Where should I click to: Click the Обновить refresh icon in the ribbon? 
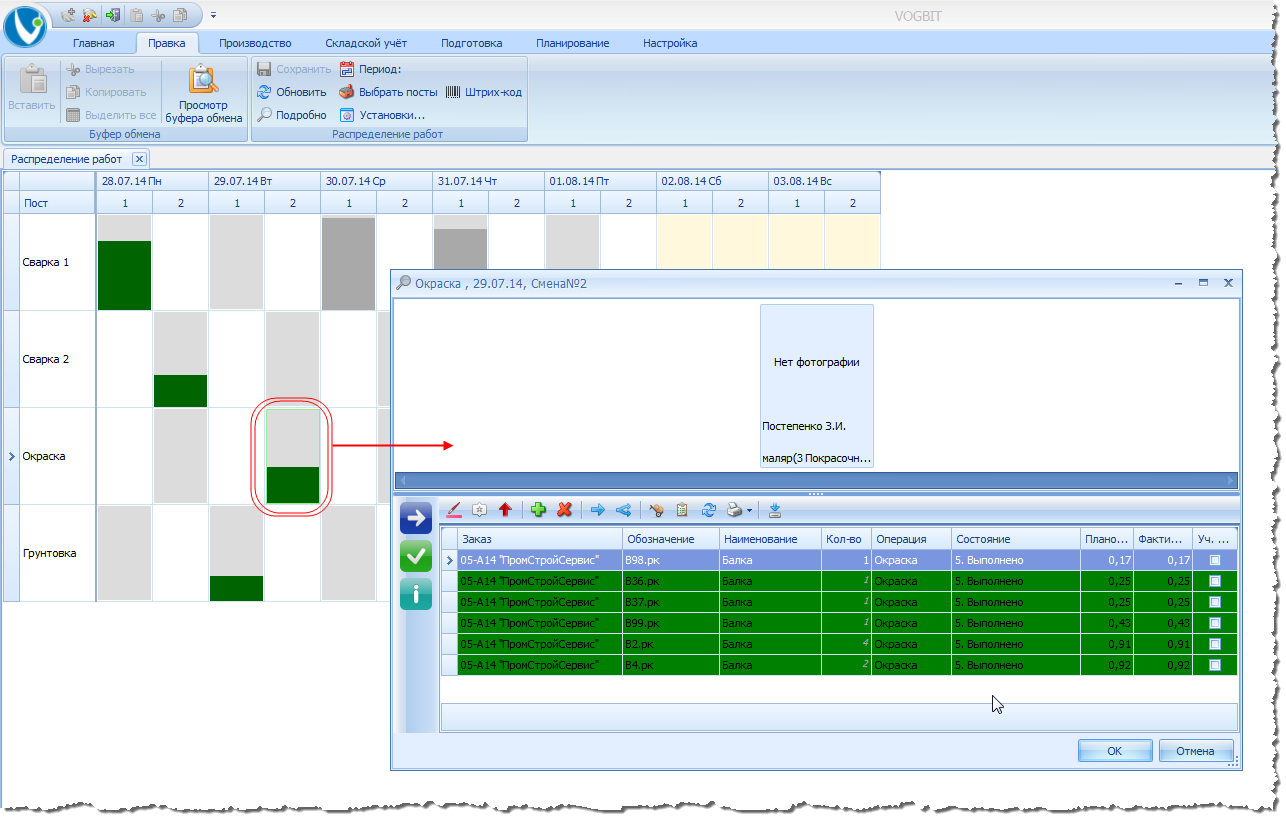(264, 92)
